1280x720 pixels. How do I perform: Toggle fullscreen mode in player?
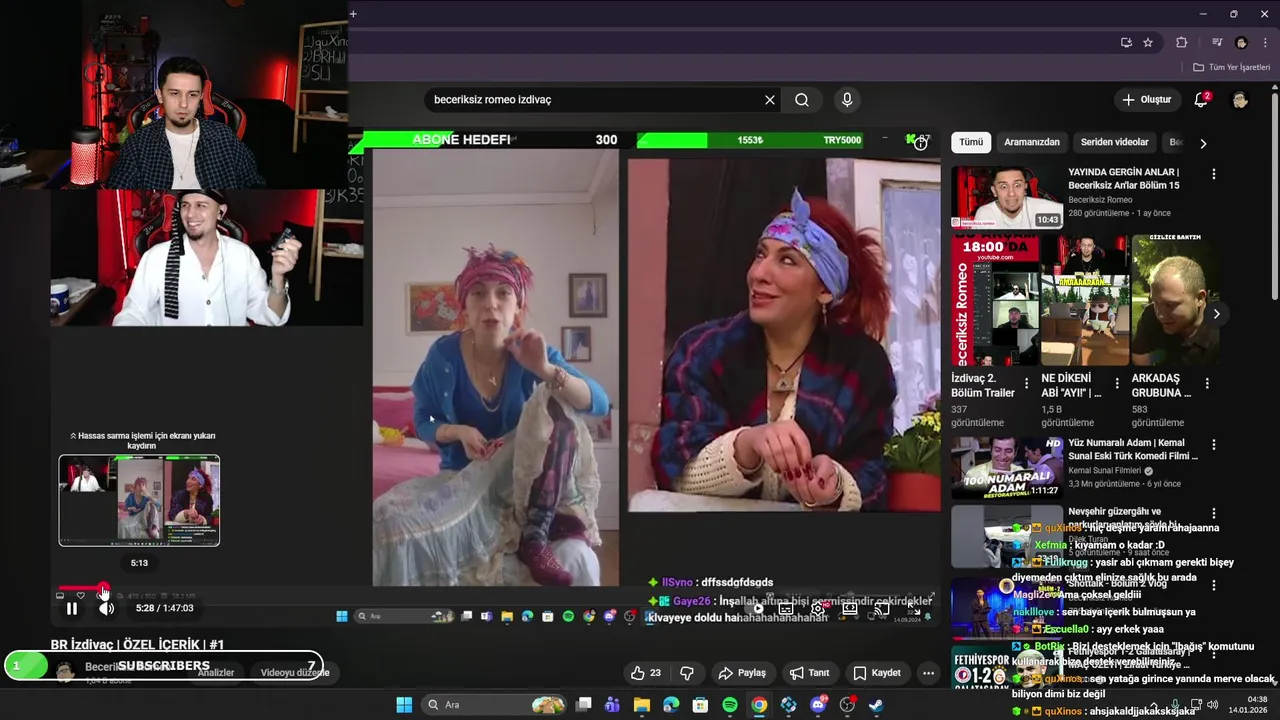[x=913, y=608]
